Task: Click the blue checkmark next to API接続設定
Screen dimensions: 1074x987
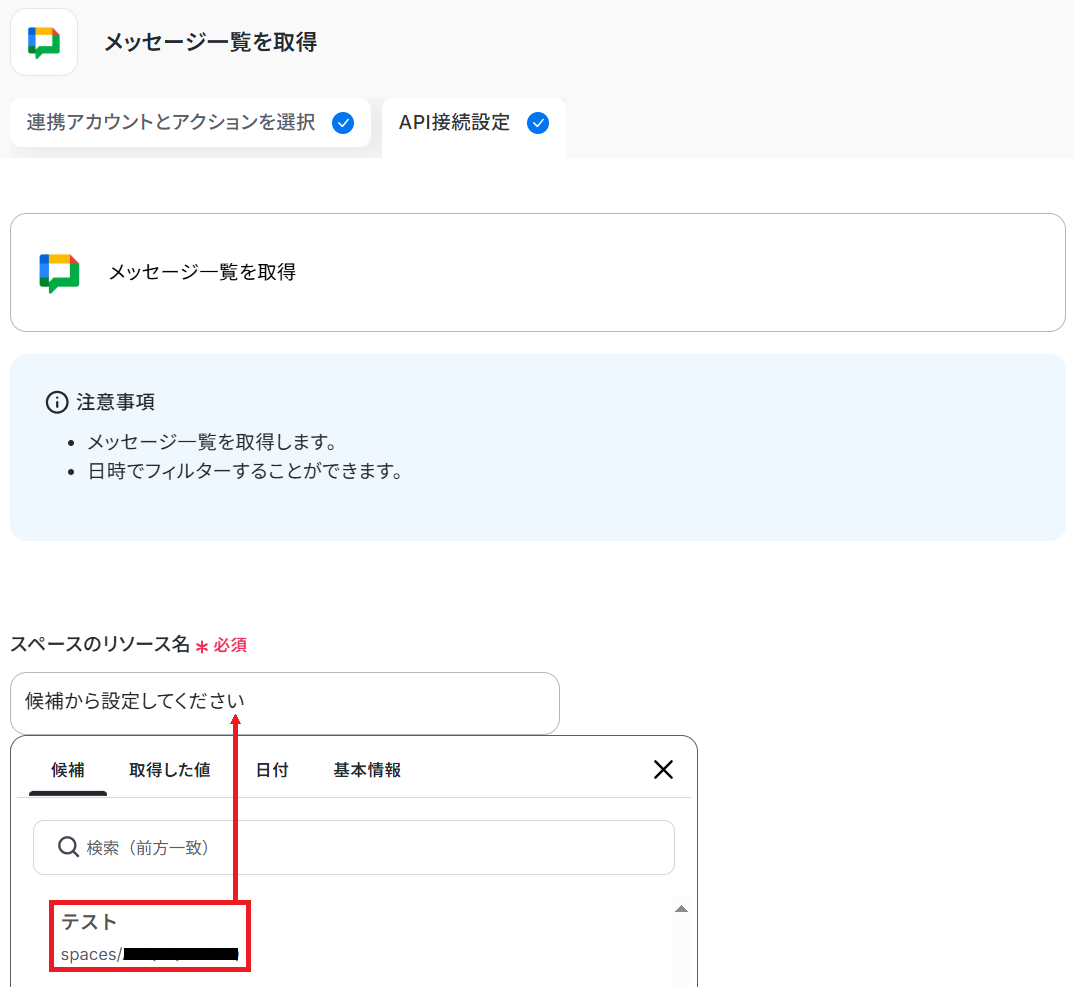Action: tap(538, 123)
